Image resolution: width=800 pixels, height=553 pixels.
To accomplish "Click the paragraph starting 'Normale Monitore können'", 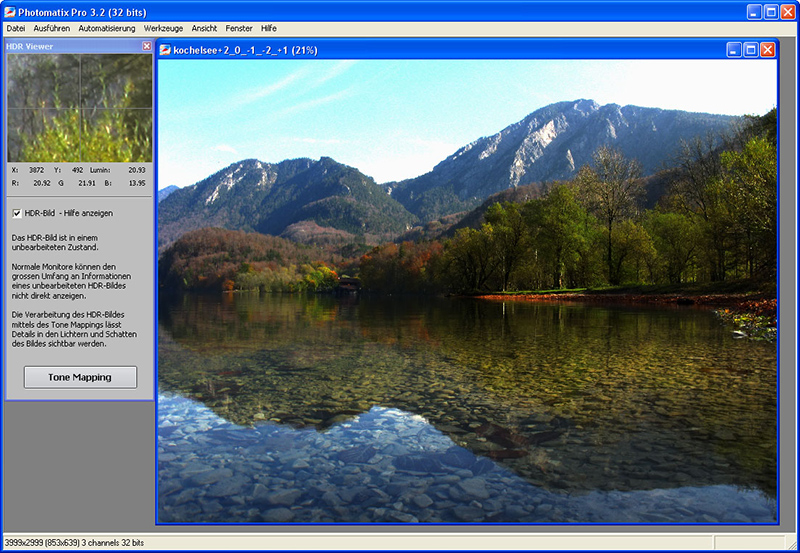I will point(71,281).
